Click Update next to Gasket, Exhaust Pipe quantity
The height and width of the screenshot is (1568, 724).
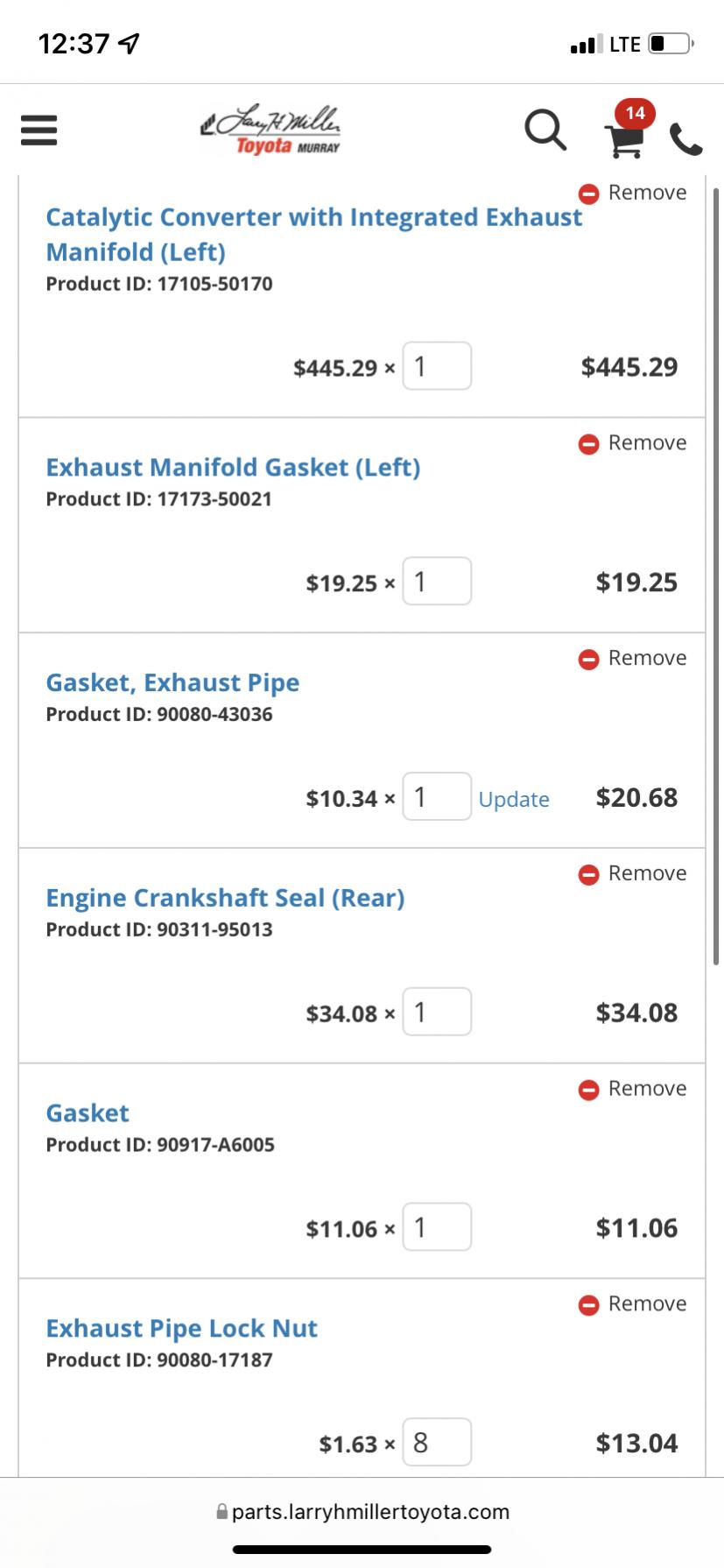tap(514, 799)
